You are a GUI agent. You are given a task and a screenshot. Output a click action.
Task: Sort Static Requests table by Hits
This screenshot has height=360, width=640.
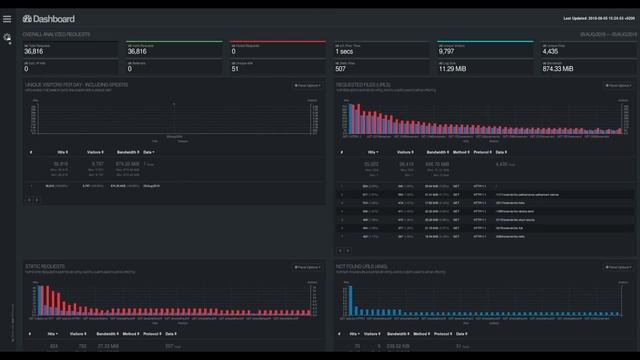pos(53,334)
